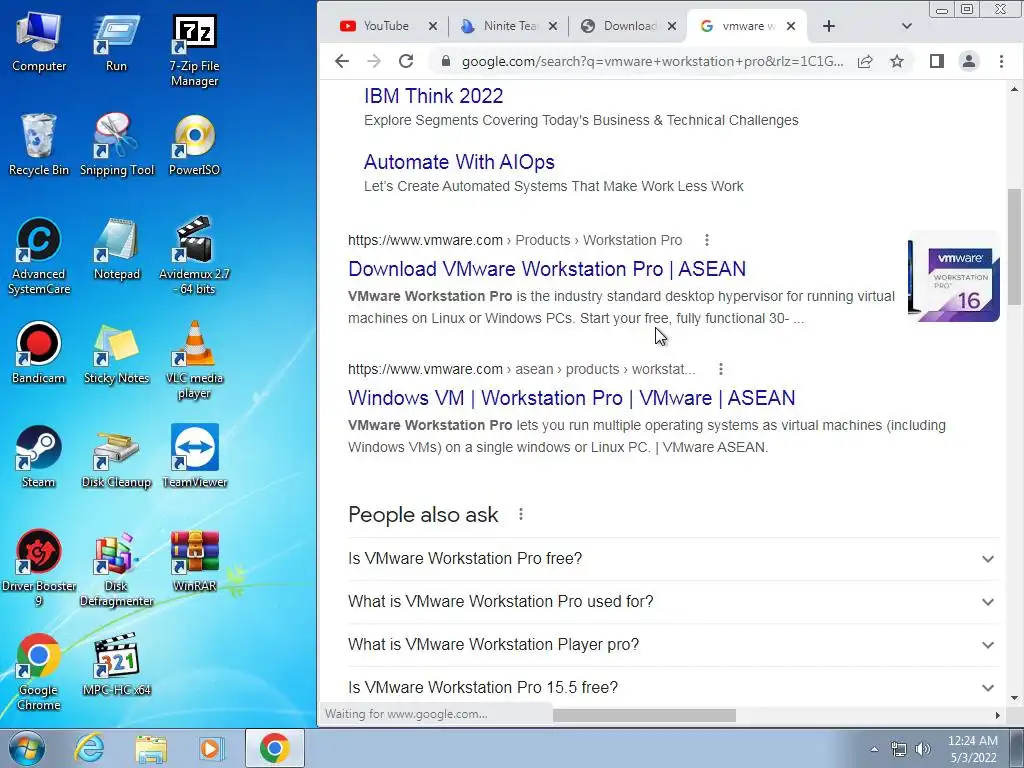Viewport: 1024px width, 768px height.
Task: Reload the current Google search page
Action: click(406, 61)
